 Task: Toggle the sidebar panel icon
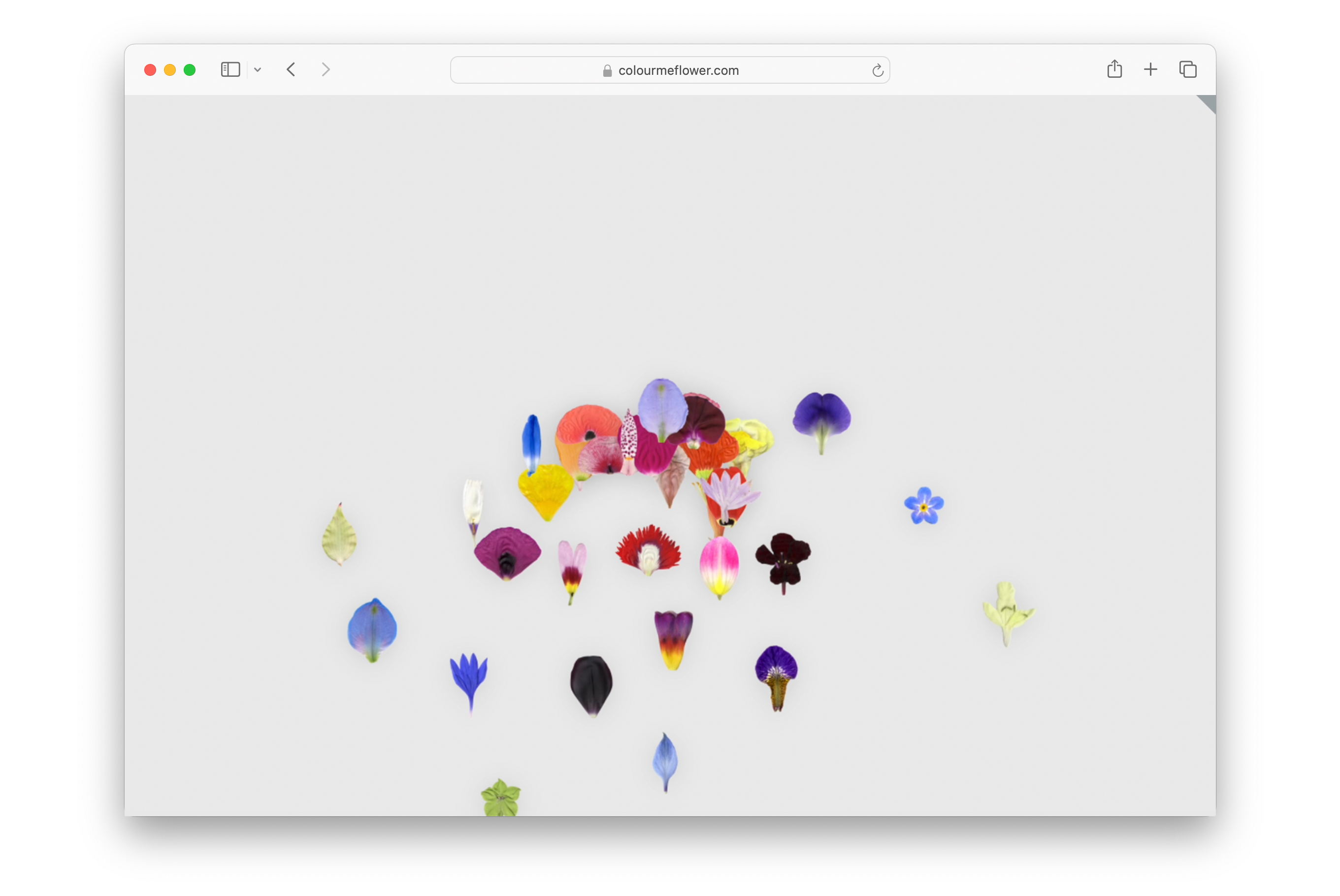(x=230, y=70)
